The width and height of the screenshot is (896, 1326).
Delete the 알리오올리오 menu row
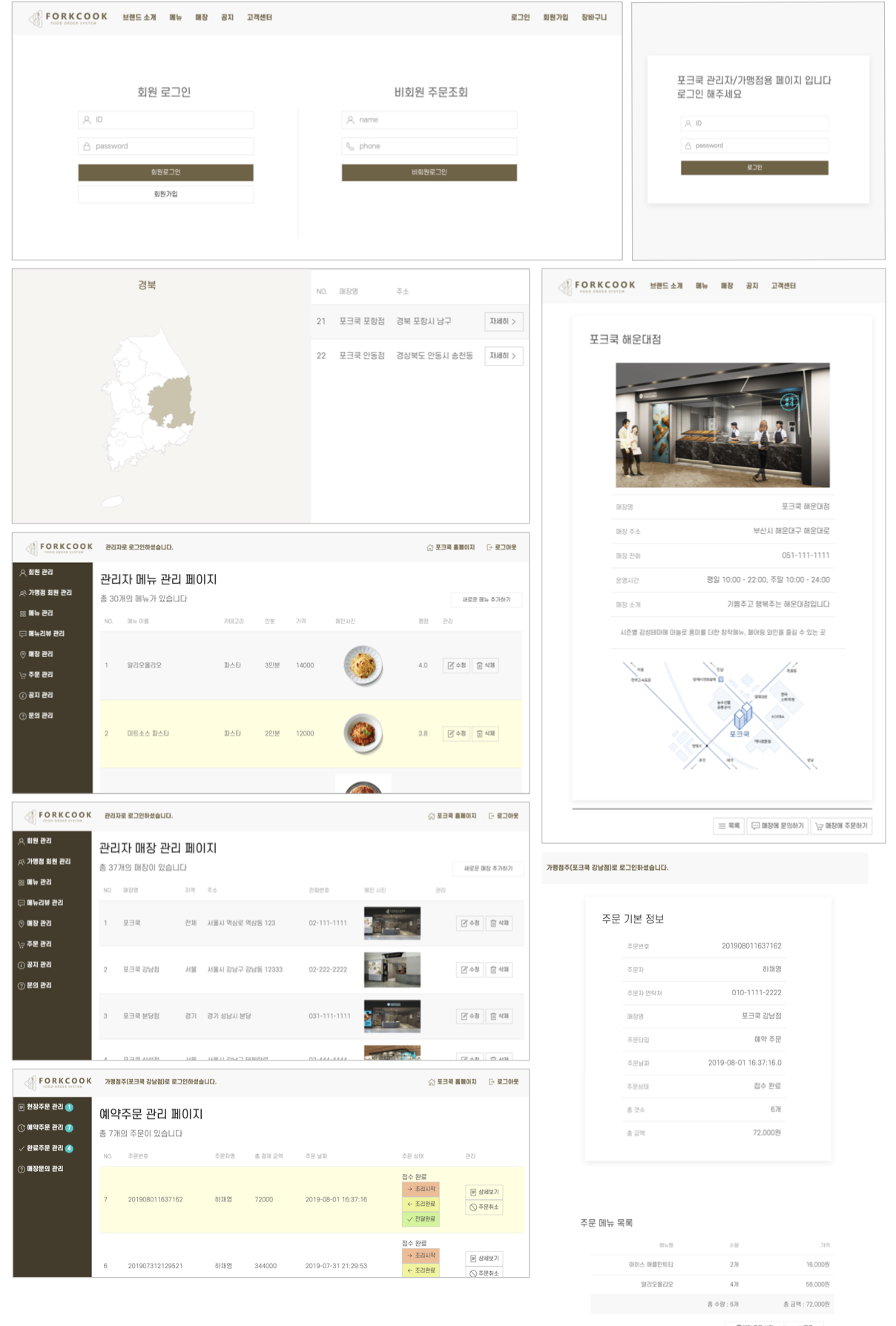(x=485, y=665)
